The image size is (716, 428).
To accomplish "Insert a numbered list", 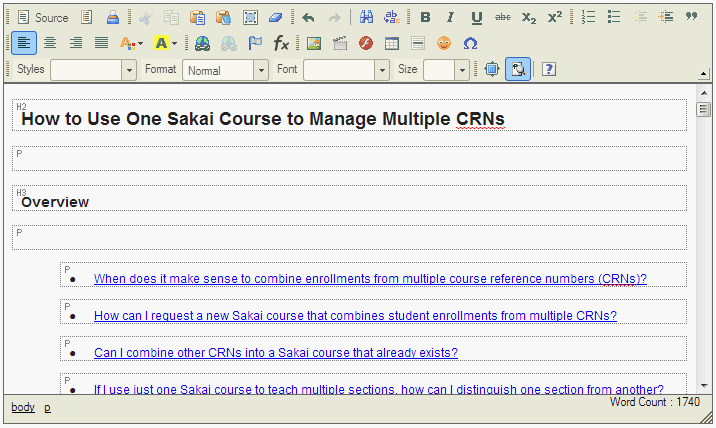I will (588, 18).
